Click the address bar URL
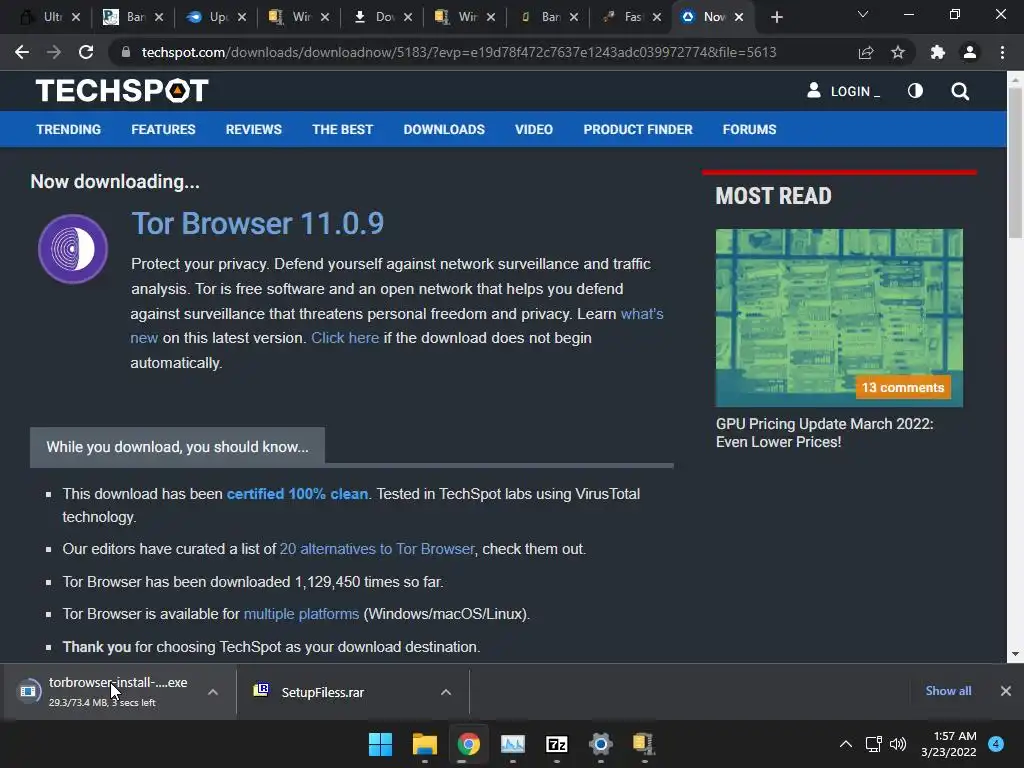The width and height of the screenshot is (1024, 768). pyautogui.click(x=458, y=52)
